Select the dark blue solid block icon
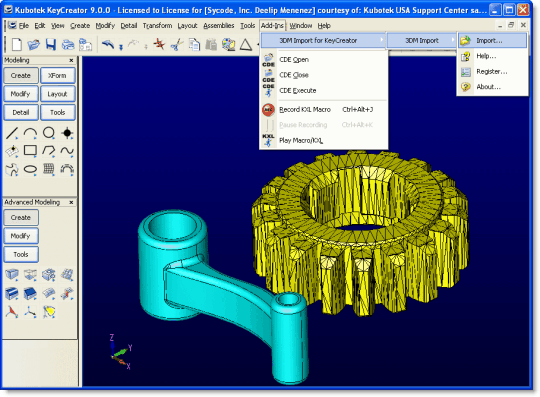The height and width of the screenshot is (397, 540). (30, 293)
